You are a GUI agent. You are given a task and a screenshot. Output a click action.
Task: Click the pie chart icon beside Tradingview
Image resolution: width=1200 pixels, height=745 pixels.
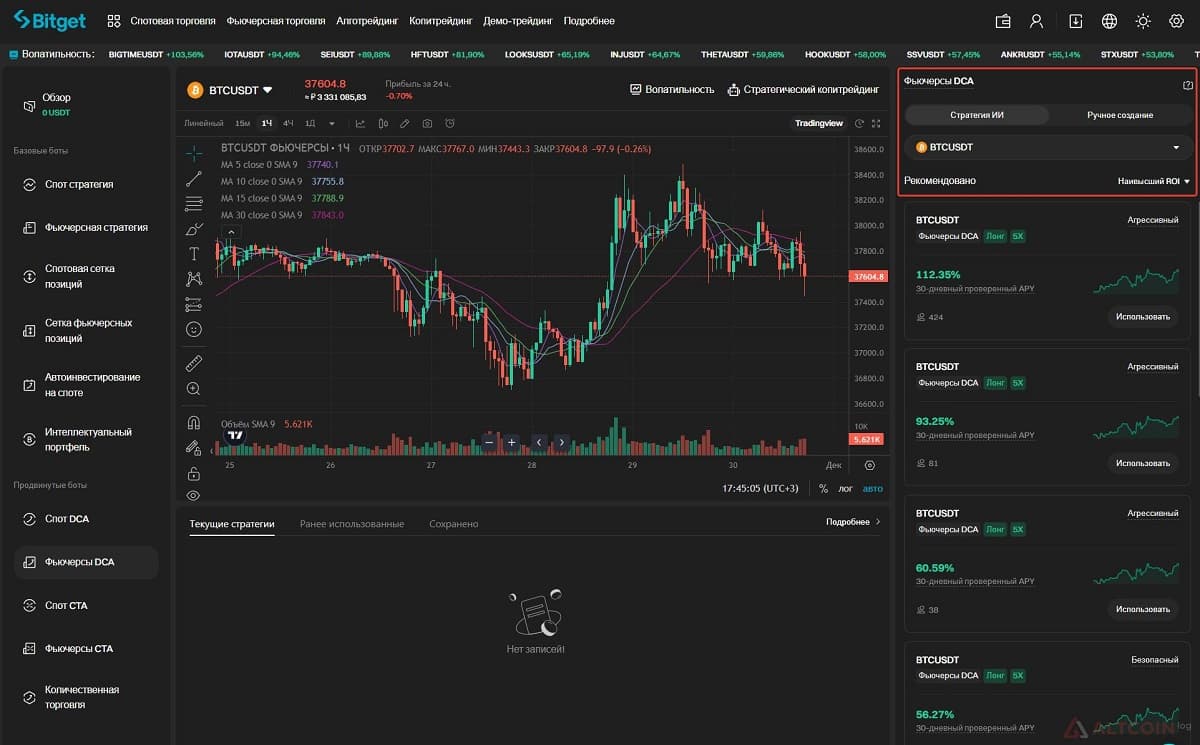coord(859,123)
